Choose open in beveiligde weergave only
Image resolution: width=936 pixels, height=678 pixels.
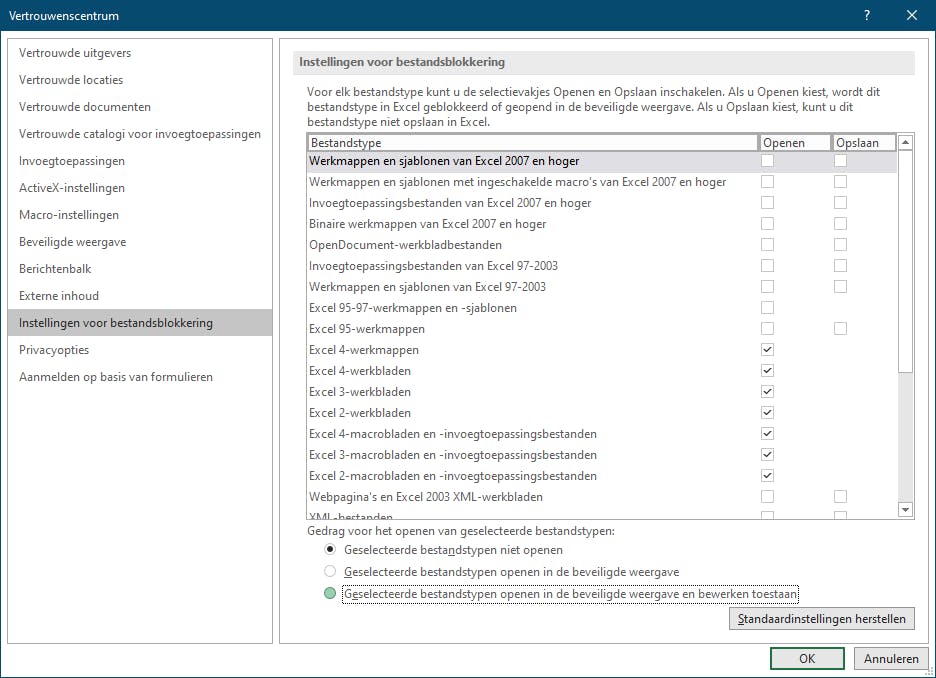click(330, 572)
